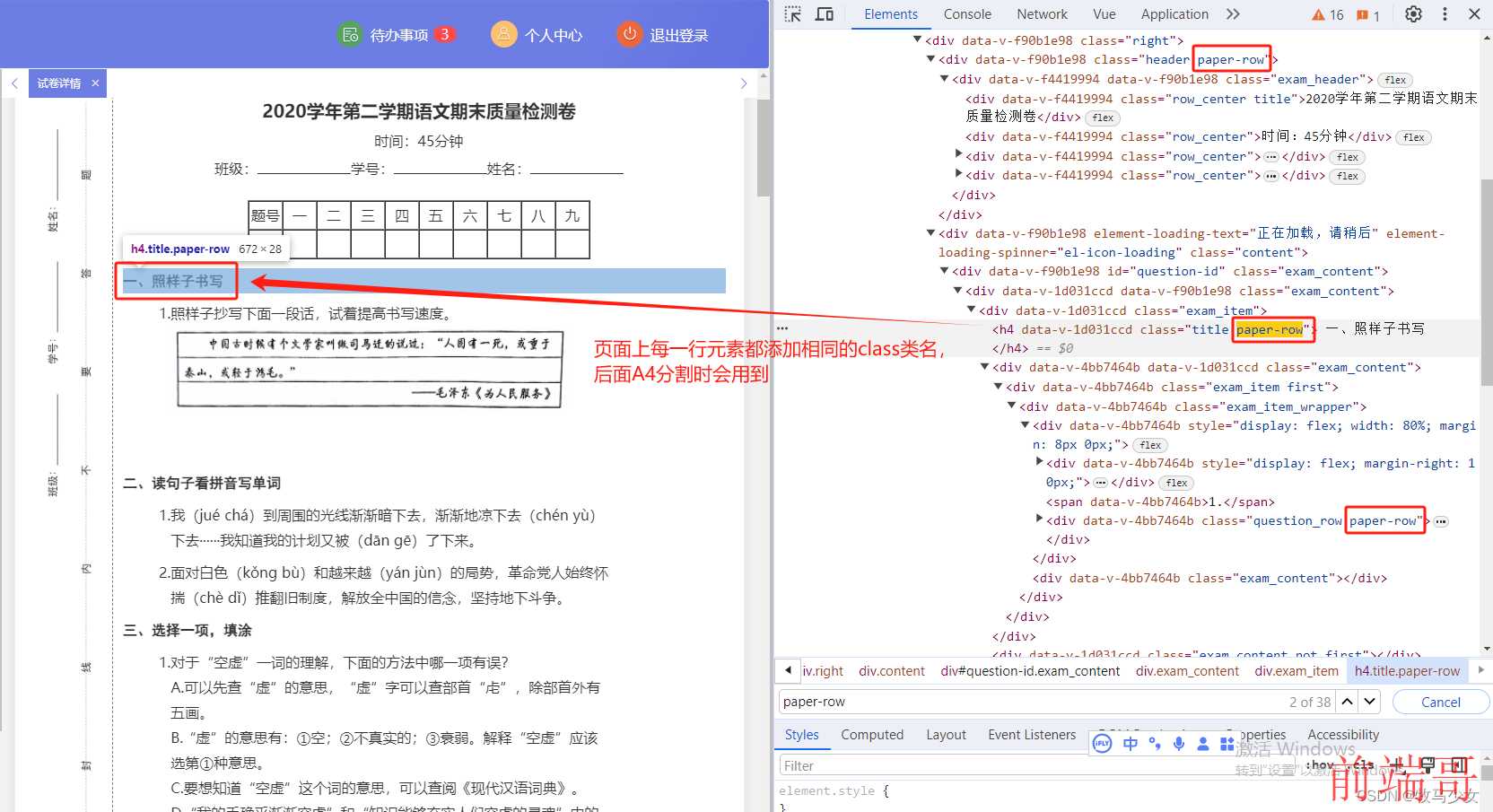Open the Vue devtools tab
Image resolution: width=1493 pixels, height=812 pixels.
pos(1104,14)
